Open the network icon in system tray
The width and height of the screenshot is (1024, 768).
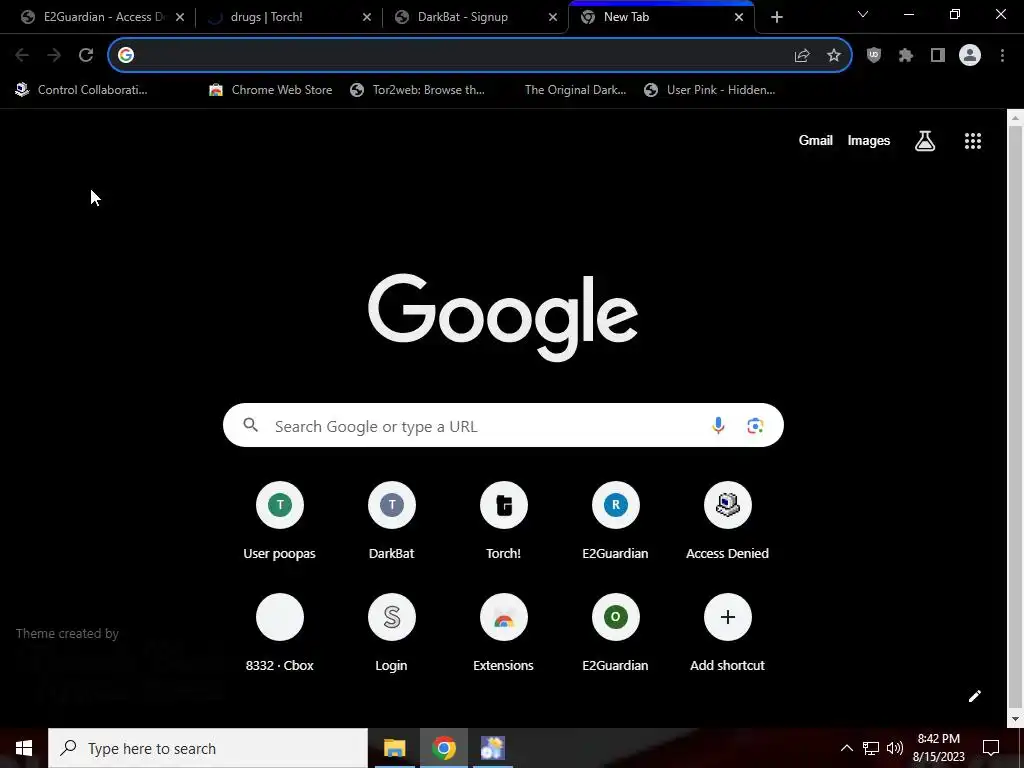coord(871,748)
